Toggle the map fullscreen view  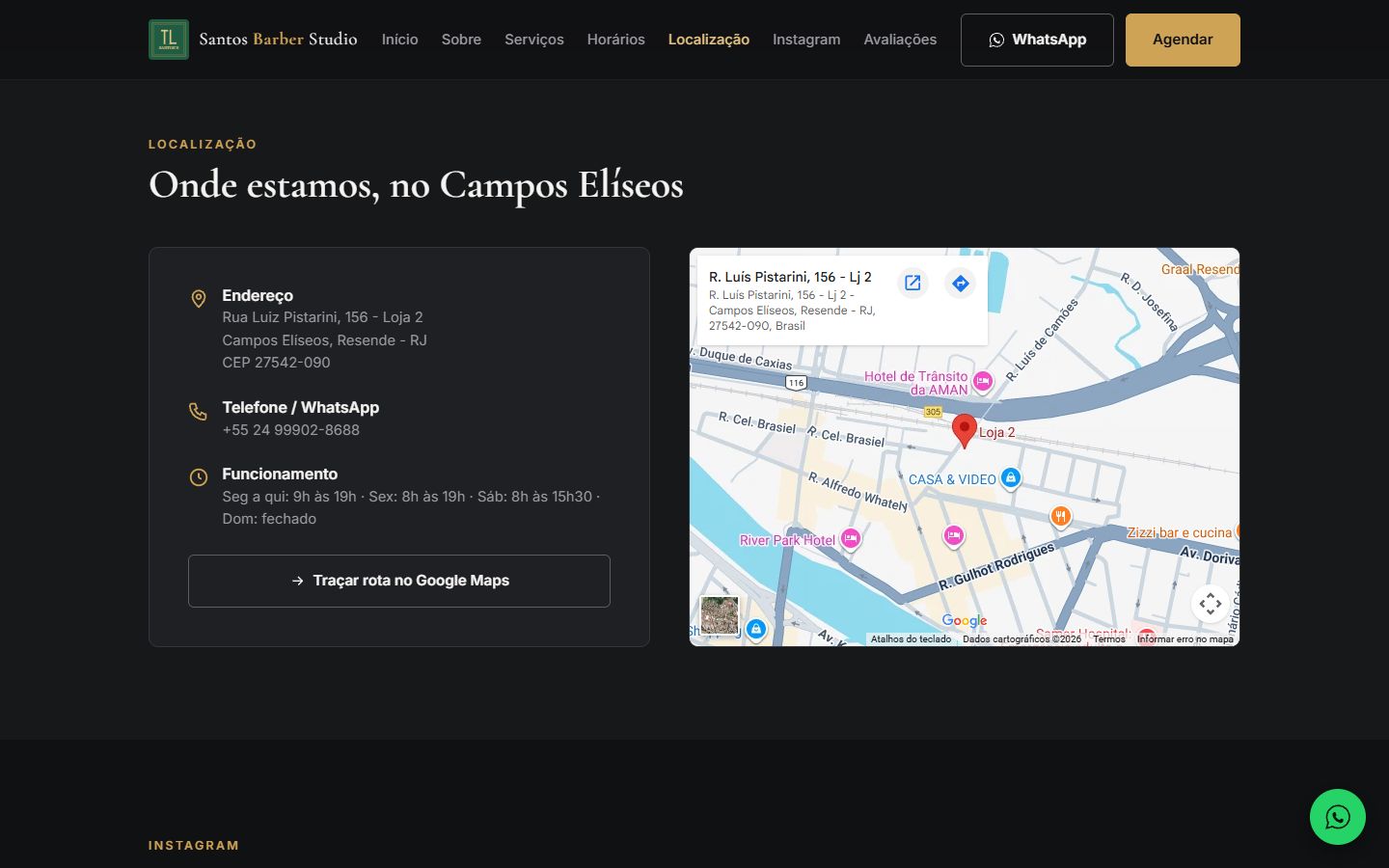(x=1211, y=604)
